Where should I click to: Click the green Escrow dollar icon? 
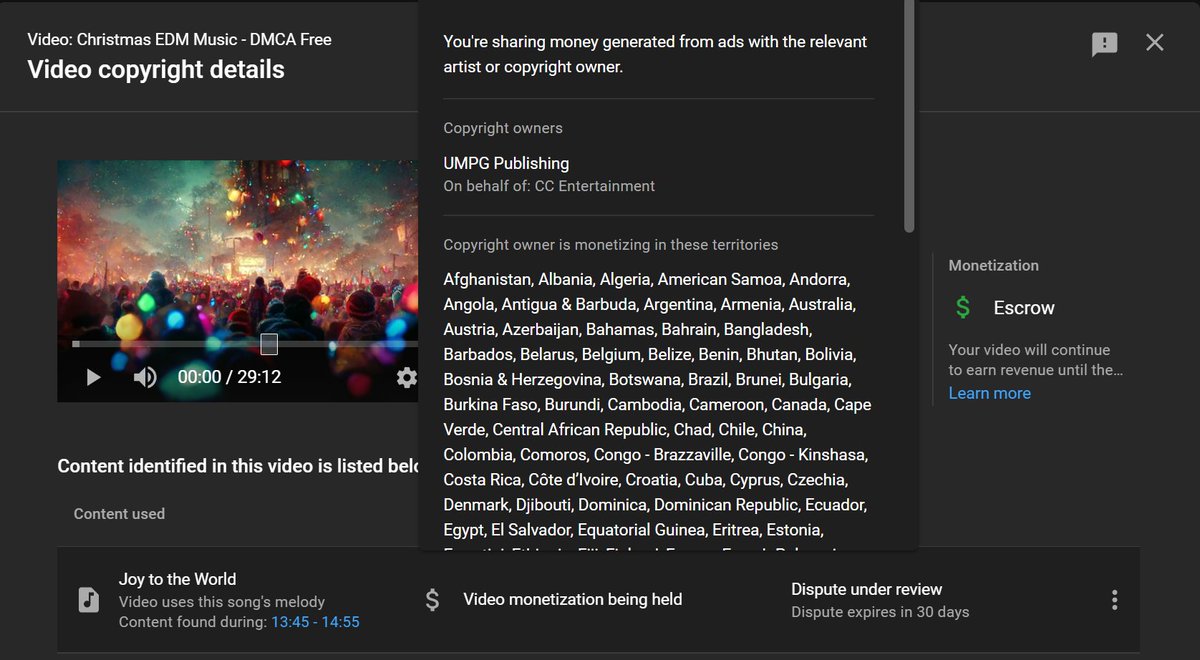tap(961, 307)
